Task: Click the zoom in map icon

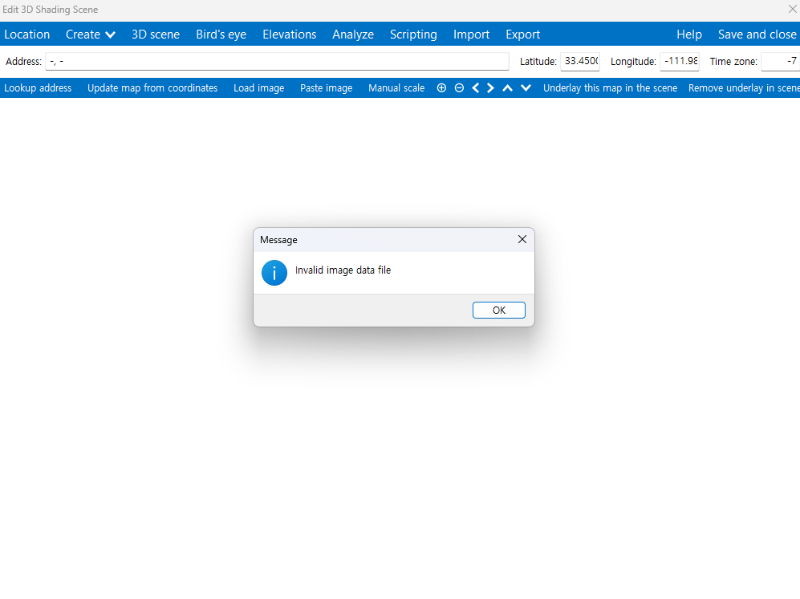Action: tap(441, 88)
